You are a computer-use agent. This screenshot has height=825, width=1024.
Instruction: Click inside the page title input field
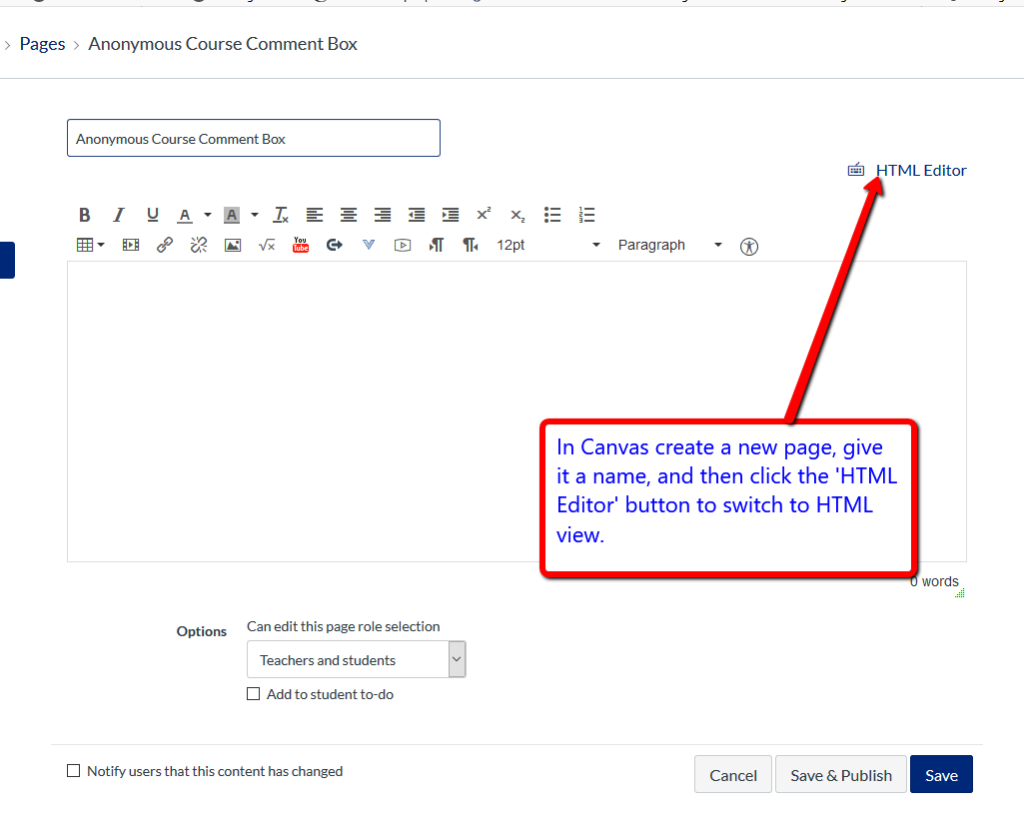[x=253, y=138]
